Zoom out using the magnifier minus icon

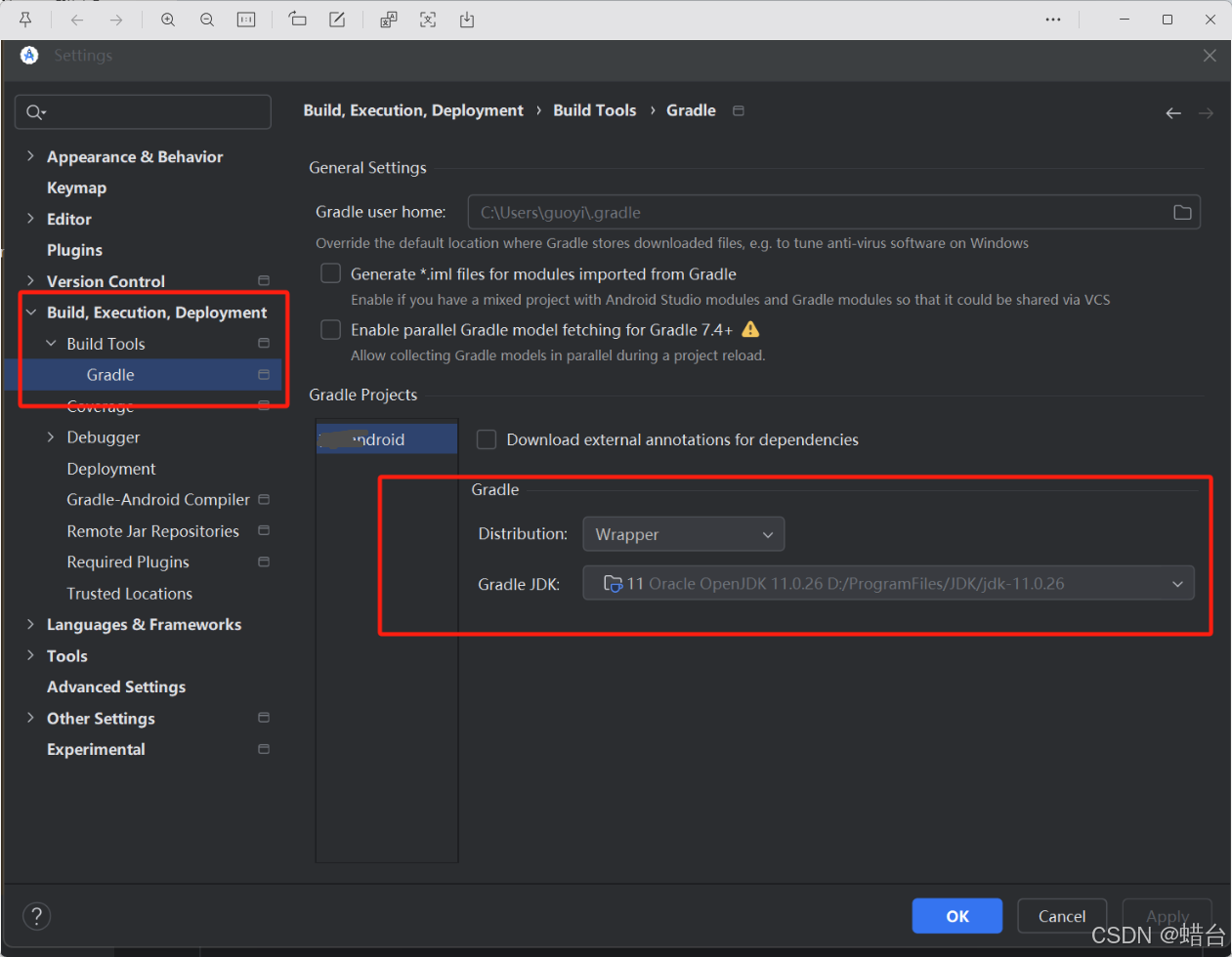207,20
